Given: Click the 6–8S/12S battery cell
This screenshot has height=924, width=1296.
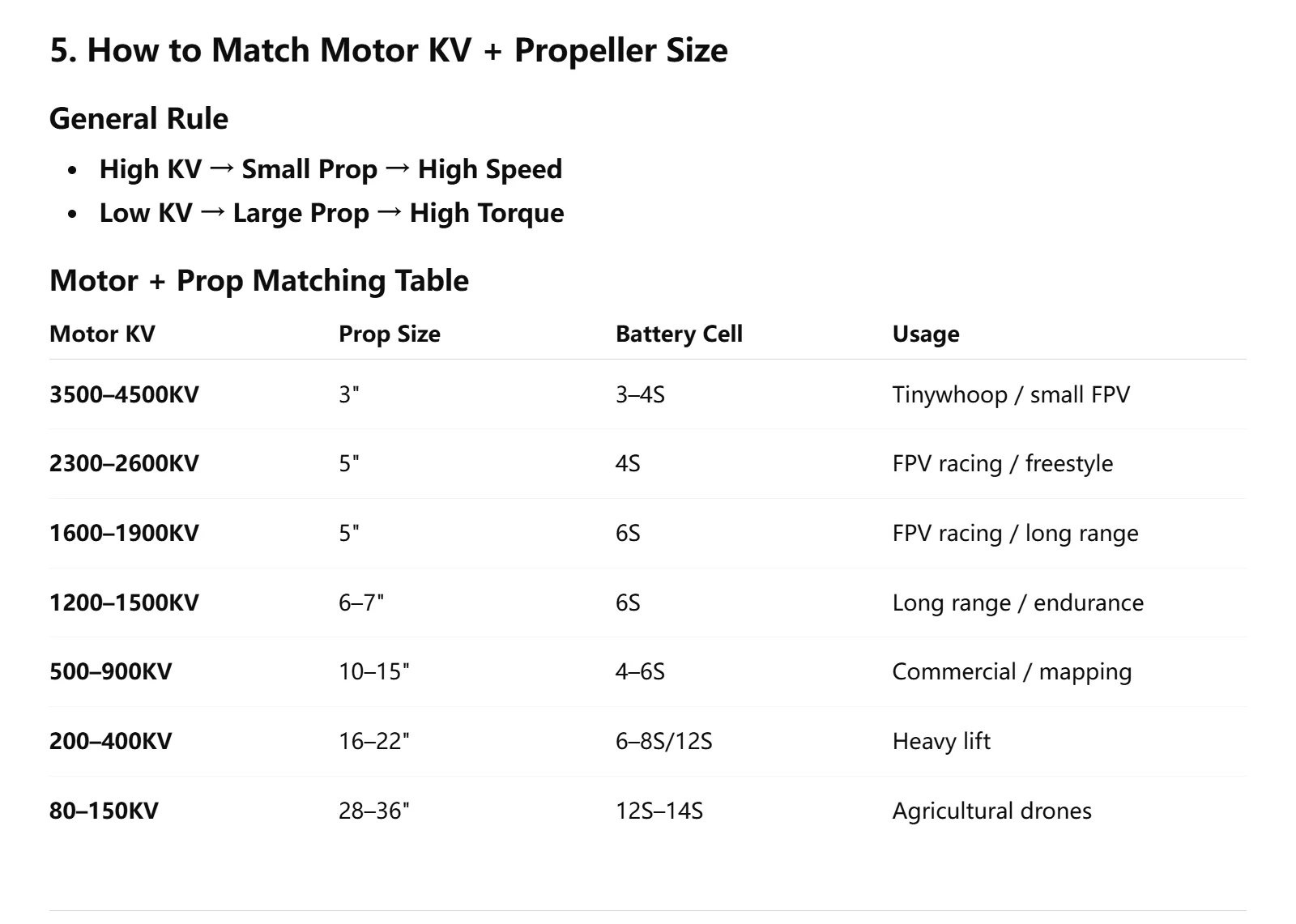Looking at the screenshot, I should pos(664,742).
